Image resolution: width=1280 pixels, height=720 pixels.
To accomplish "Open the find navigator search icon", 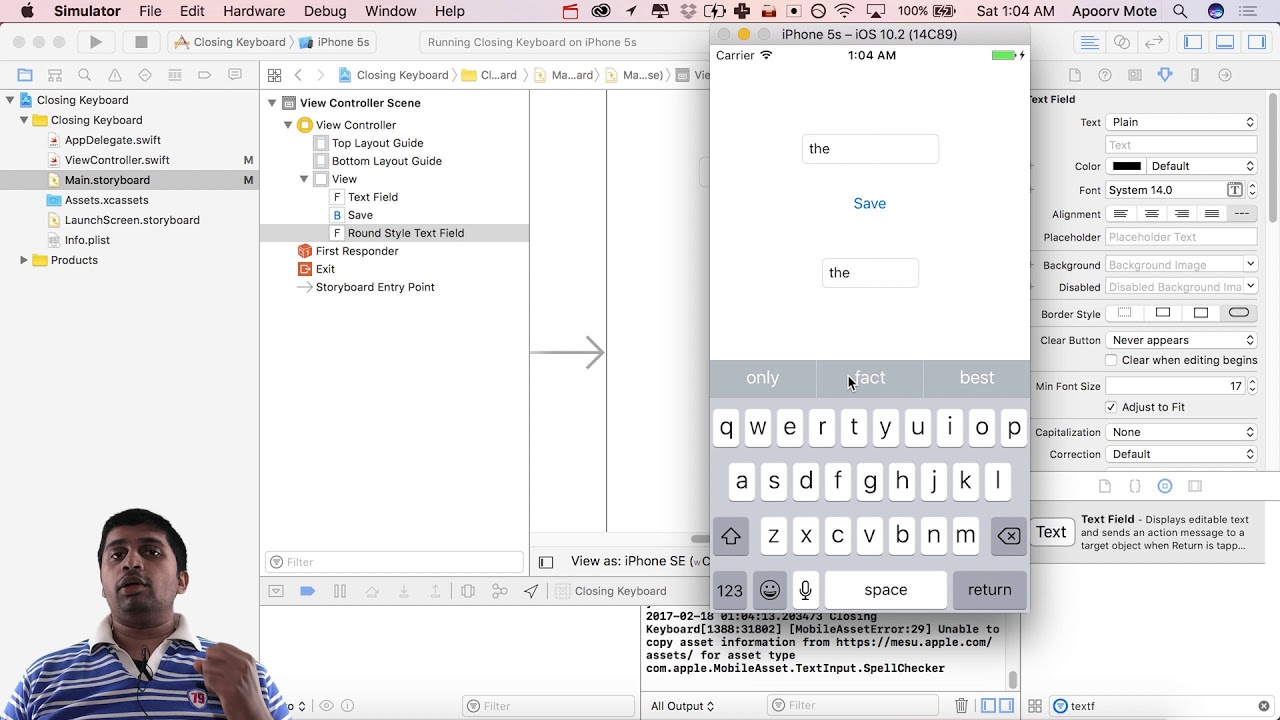I will (85, 75).
